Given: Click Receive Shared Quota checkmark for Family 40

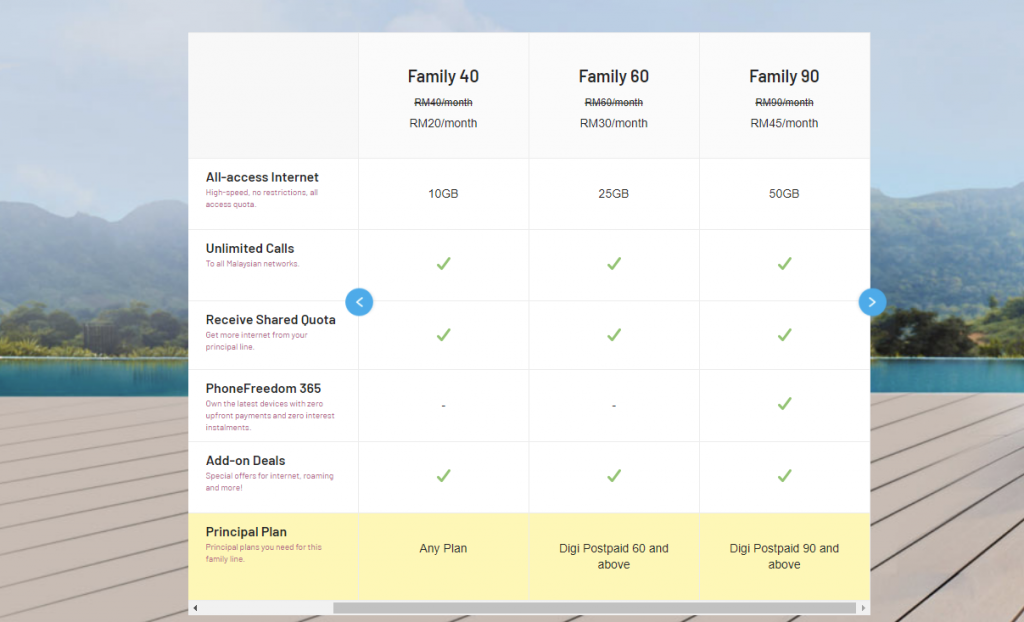Looking at the screenshot, I should [x=443, y=335].
